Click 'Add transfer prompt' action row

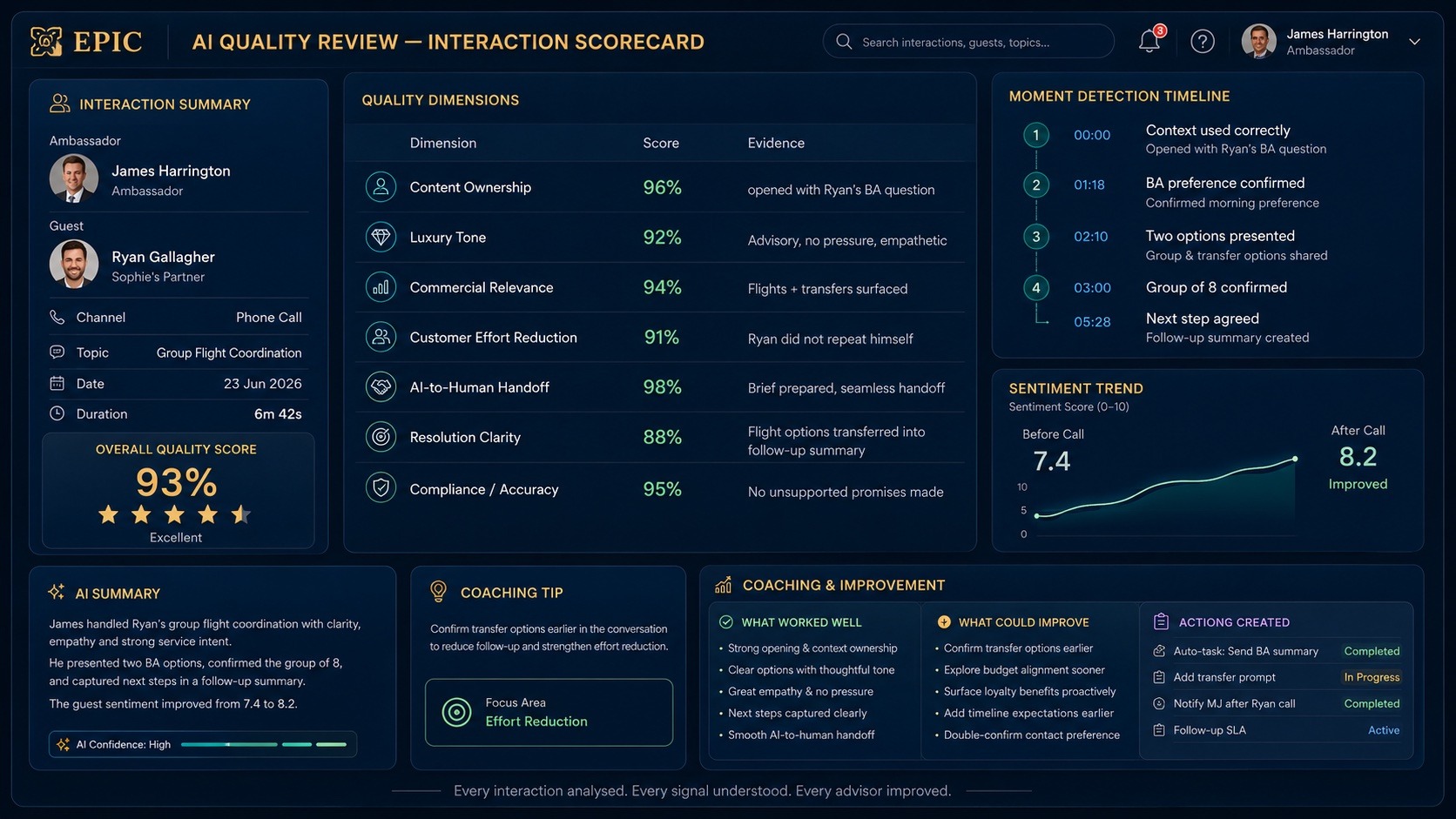(1277, 677)
